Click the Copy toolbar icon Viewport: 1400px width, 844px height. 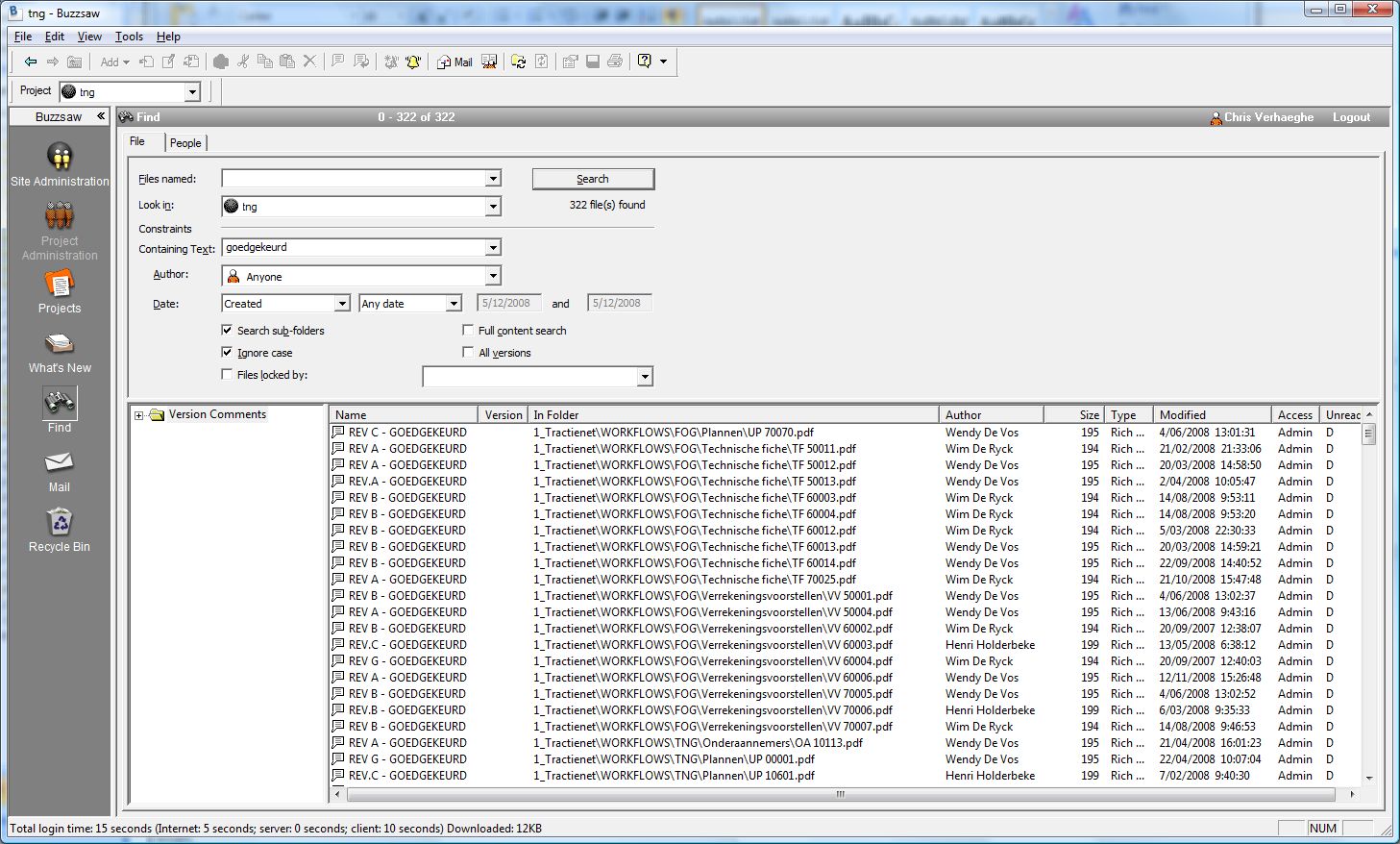point(265,62)
